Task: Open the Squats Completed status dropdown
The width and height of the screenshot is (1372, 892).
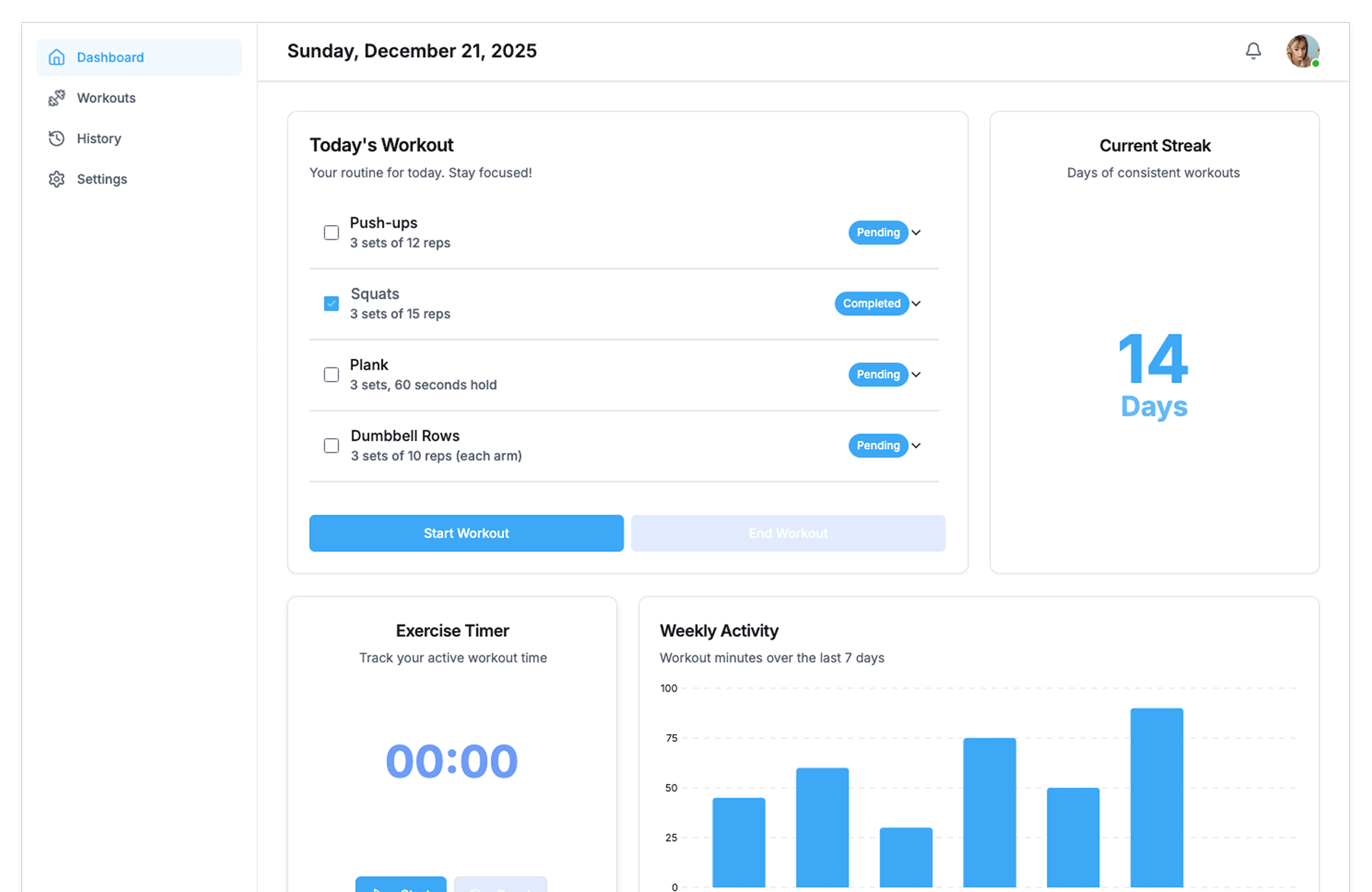Action: 916,304
